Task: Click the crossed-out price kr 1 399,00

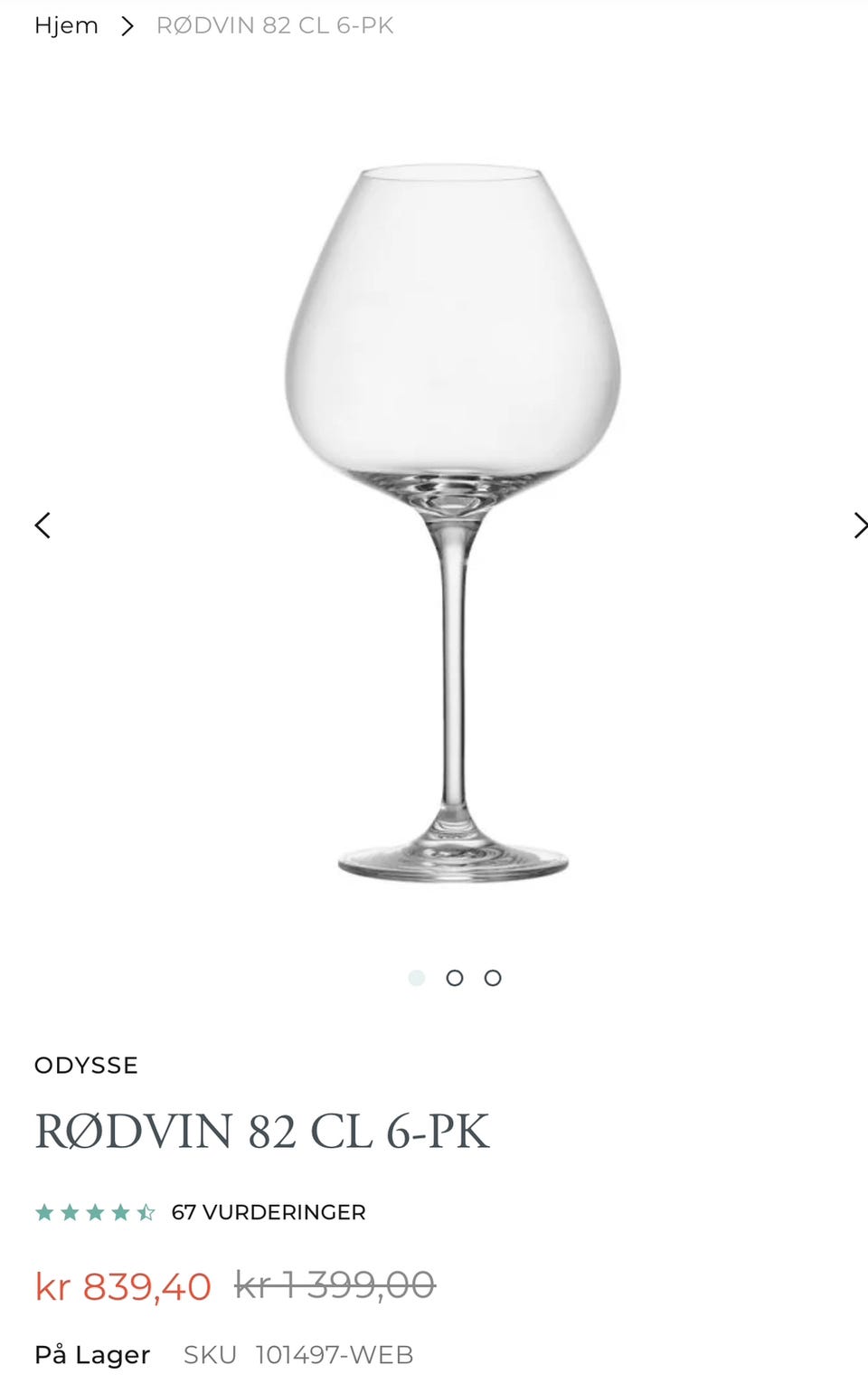Action: tap(335, 1284)
